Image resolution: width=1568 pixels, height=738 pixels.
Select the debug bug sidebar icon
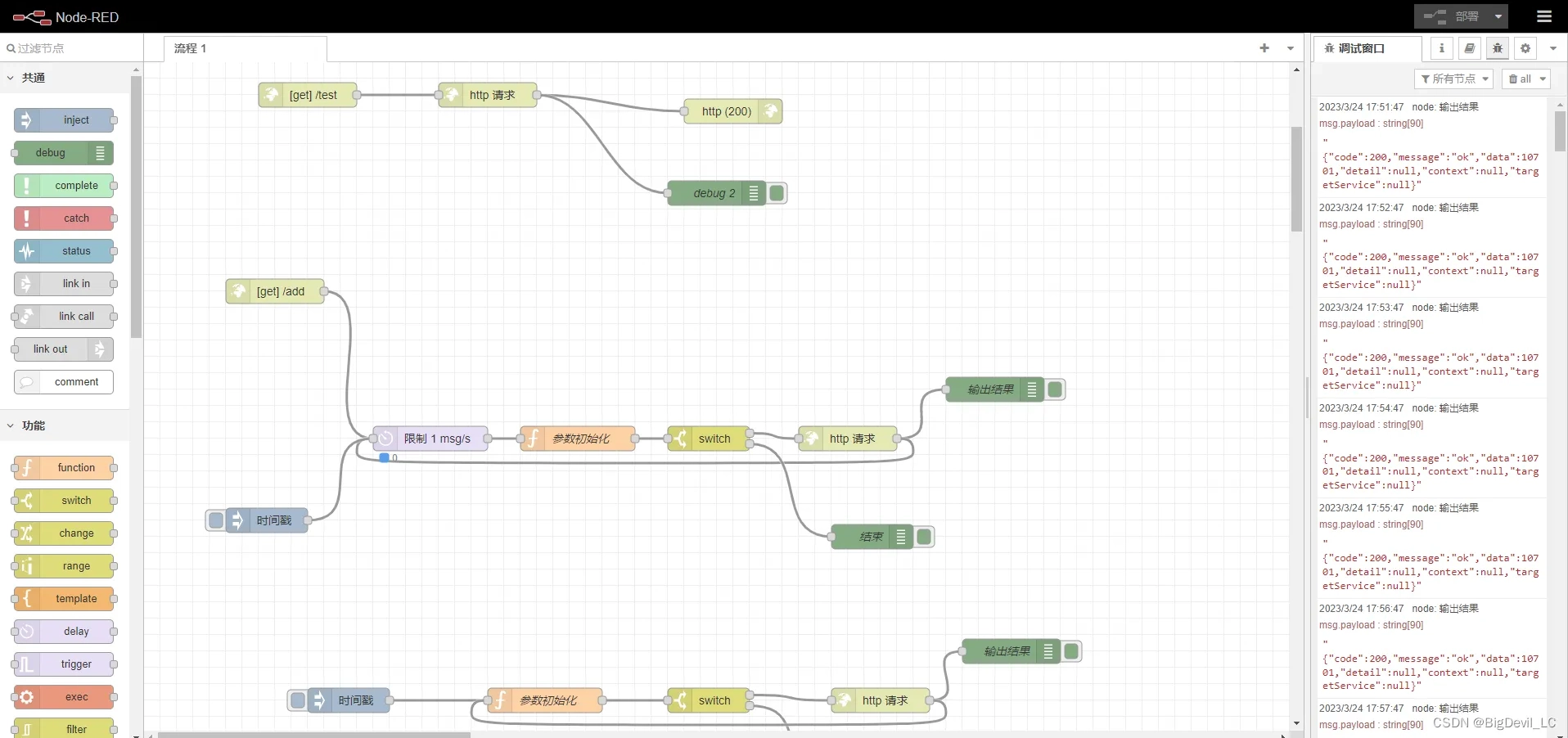click(x=1498, y=48)
